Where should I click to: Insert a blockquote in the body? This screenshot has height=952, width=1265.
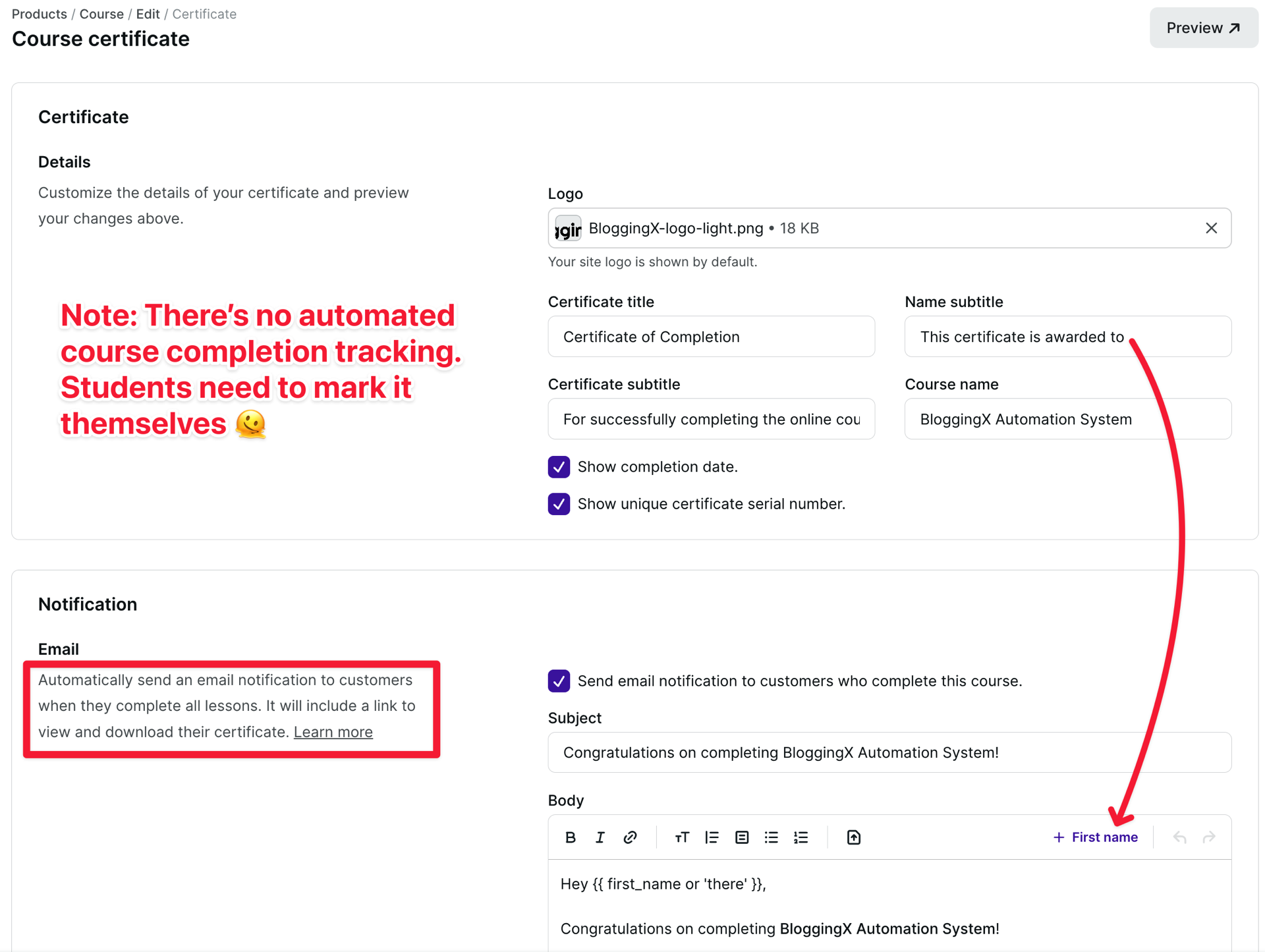(x=712, y=837)
